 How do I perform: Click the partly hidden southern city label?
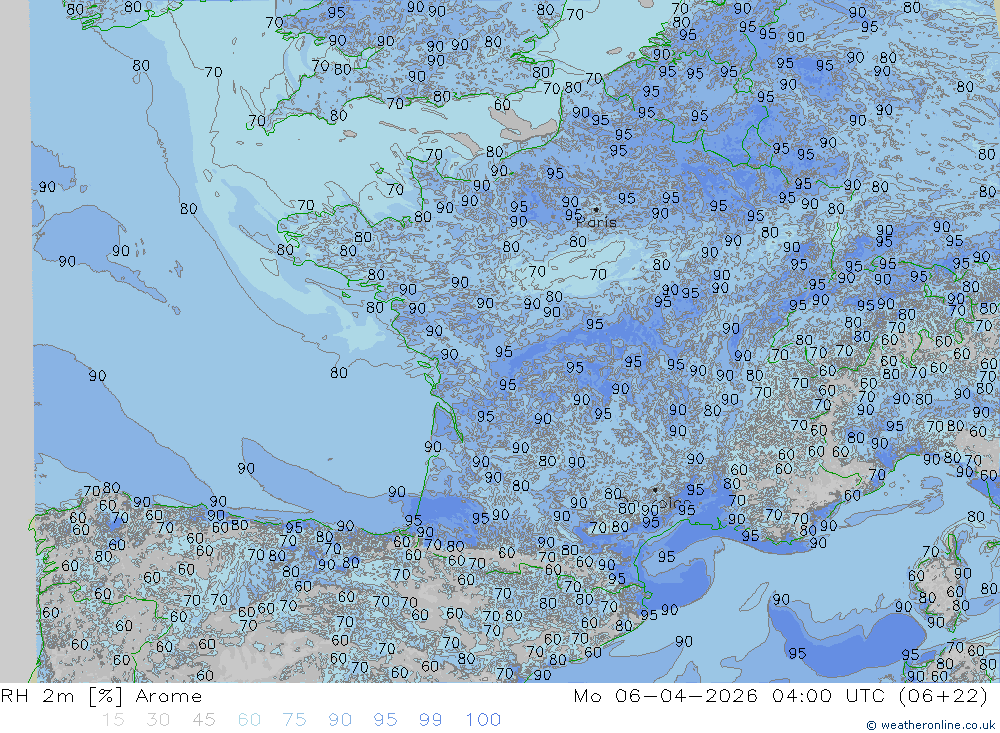pyautogui.click(x=670, y=503)
